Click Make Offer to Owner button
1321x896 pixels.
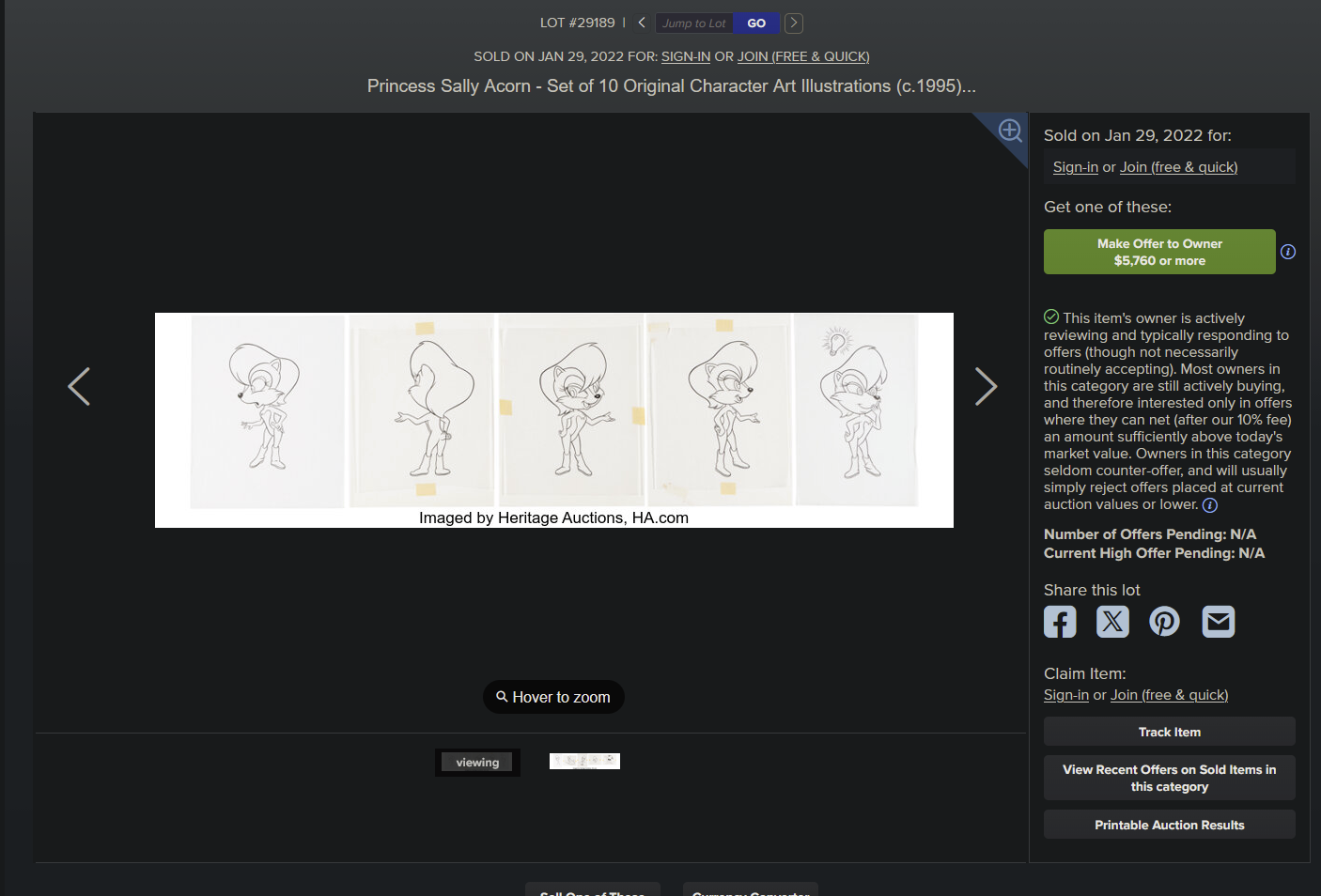[x=1159, y=252]
